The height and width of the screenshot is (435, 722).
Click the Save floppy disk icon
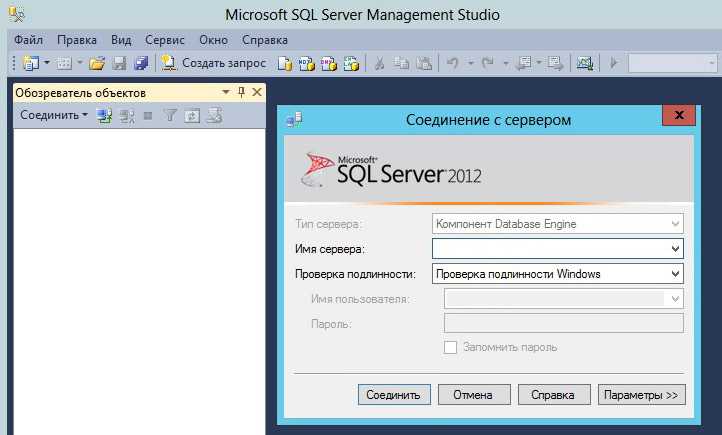119,63
